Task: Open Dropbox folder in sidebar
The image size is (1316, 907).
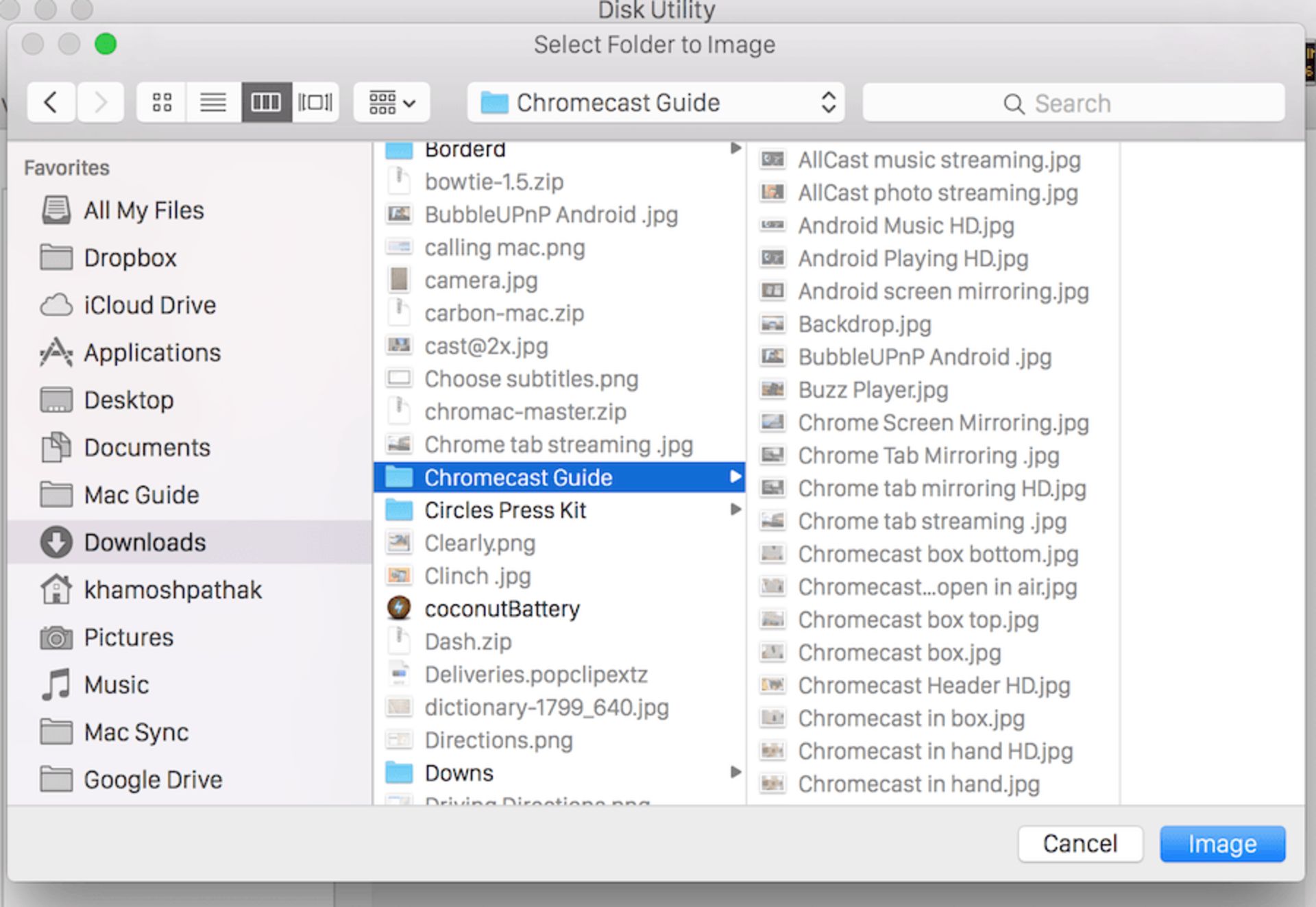Action: point(189,258)
